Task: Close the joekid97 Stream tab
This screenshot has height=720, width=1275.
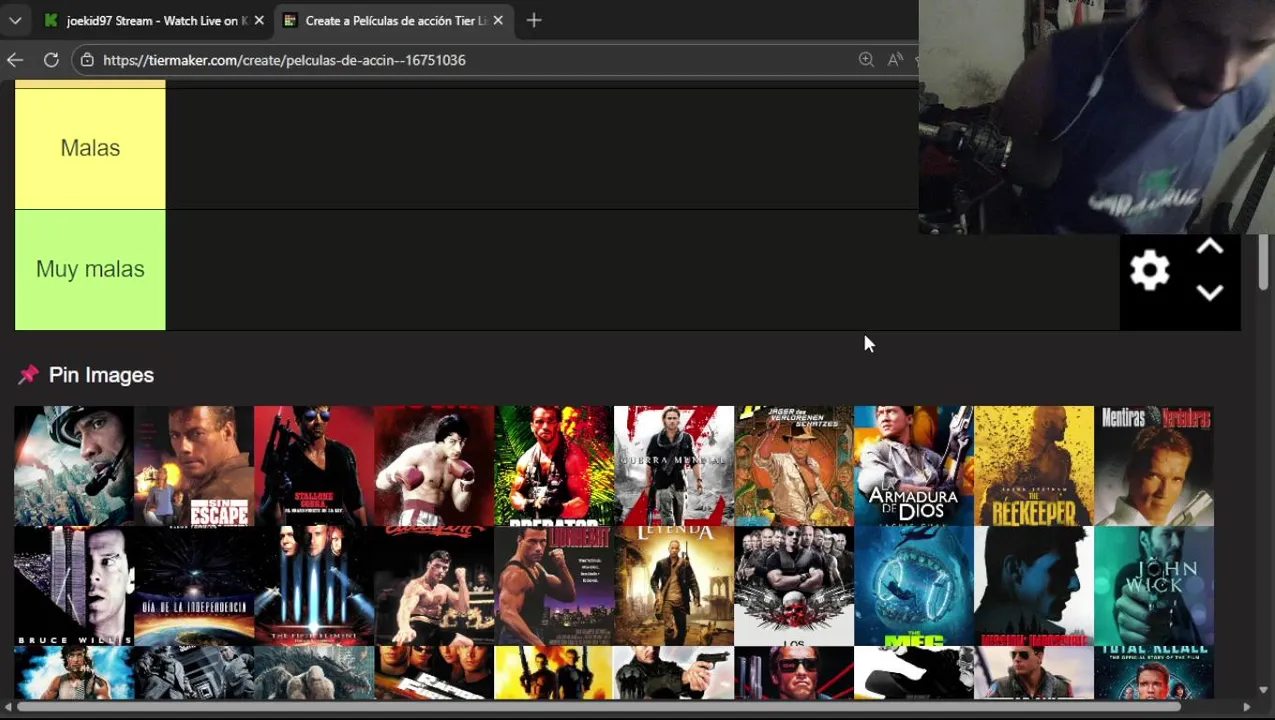Action: 259,20
